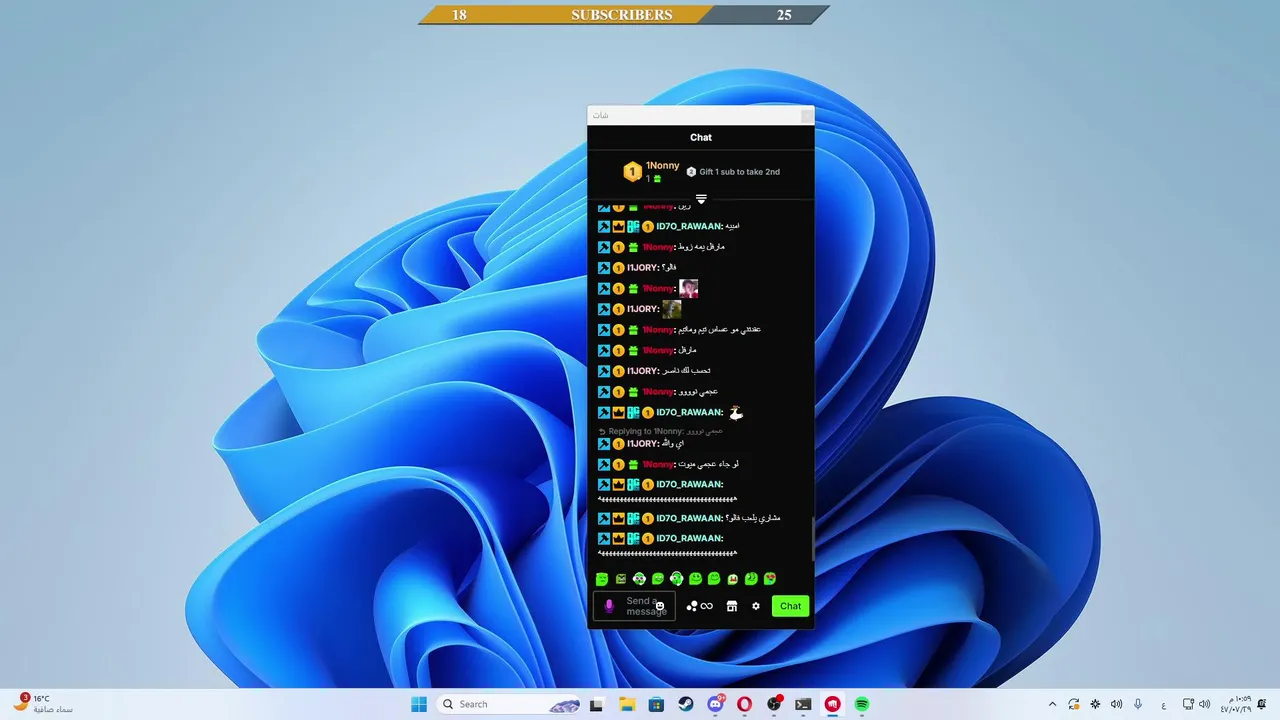Click chat window scrollbar thumb
The image size is (1280, 720).
pos(813,540)
